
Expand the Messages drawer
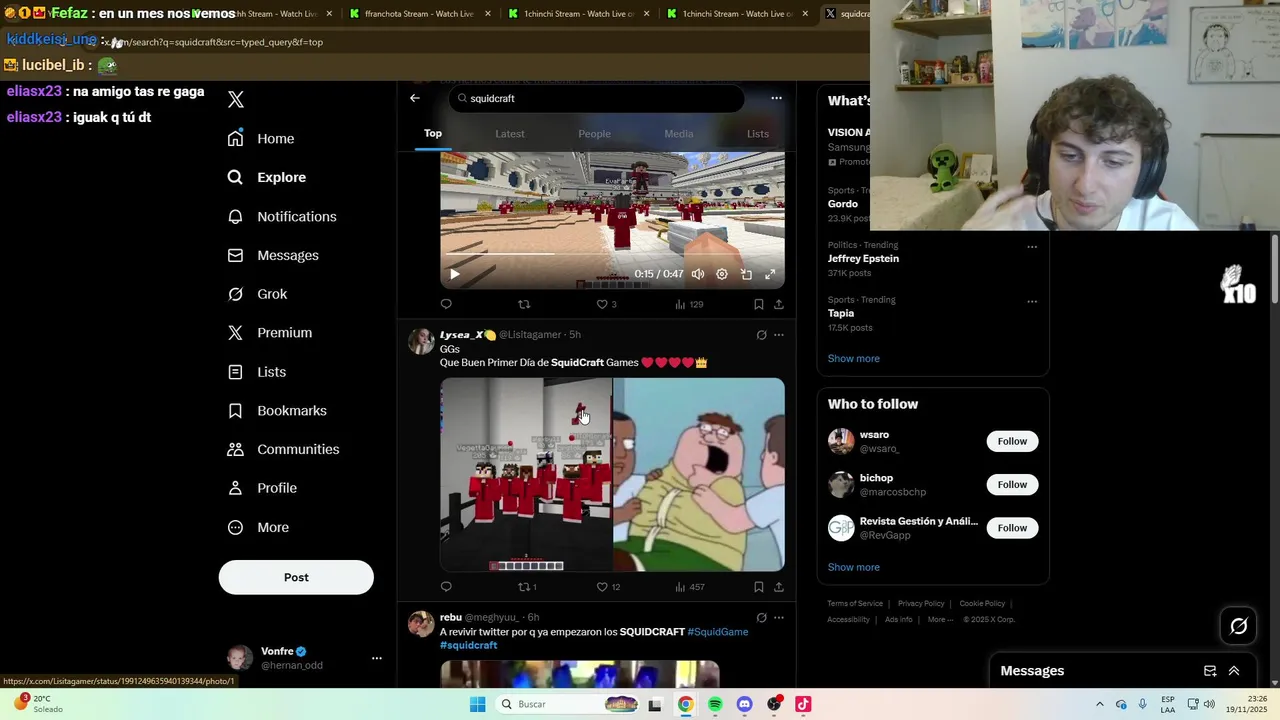point(1234,671)
